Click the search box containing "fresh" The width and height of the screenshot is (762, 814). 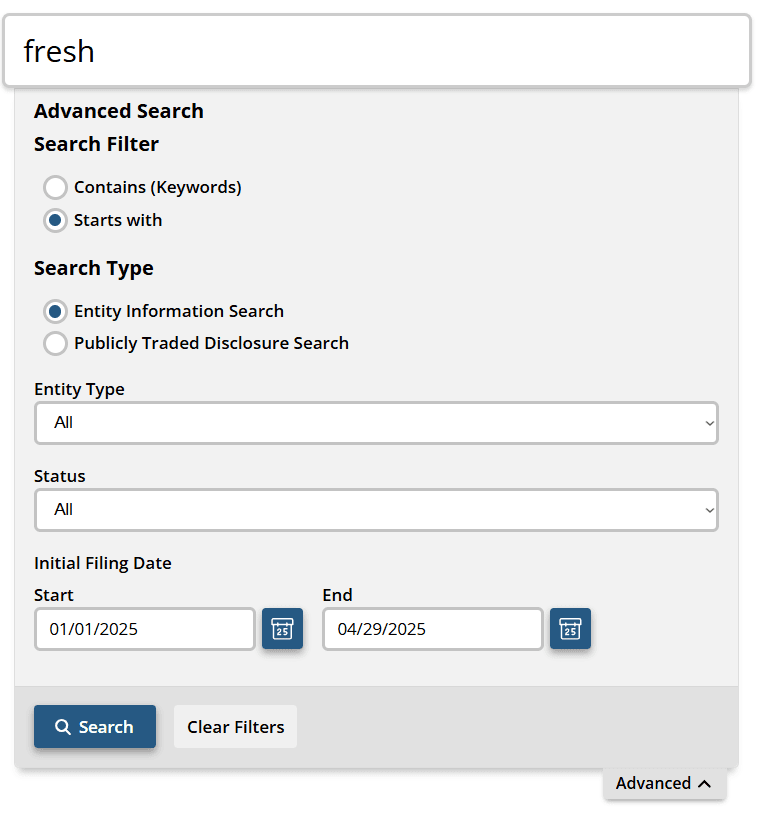[376, 51]
